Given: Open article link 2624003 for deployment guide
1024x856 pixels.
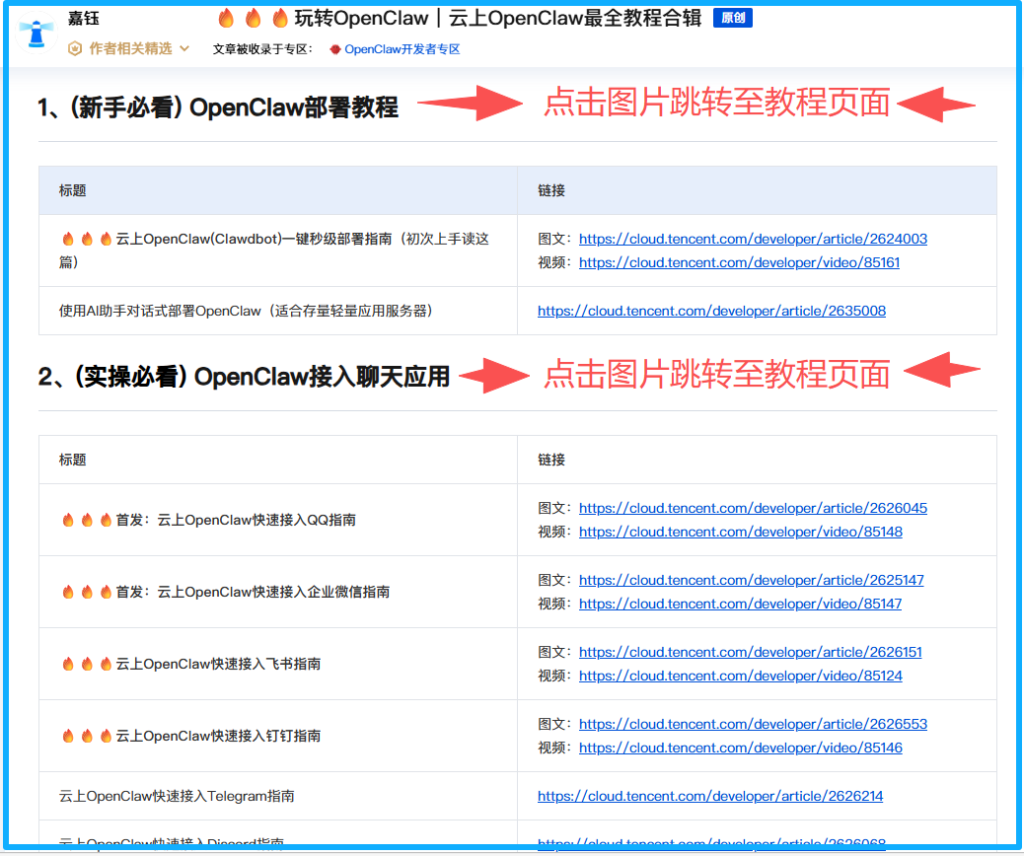Looking at the screenshot, I should point(752,239).
